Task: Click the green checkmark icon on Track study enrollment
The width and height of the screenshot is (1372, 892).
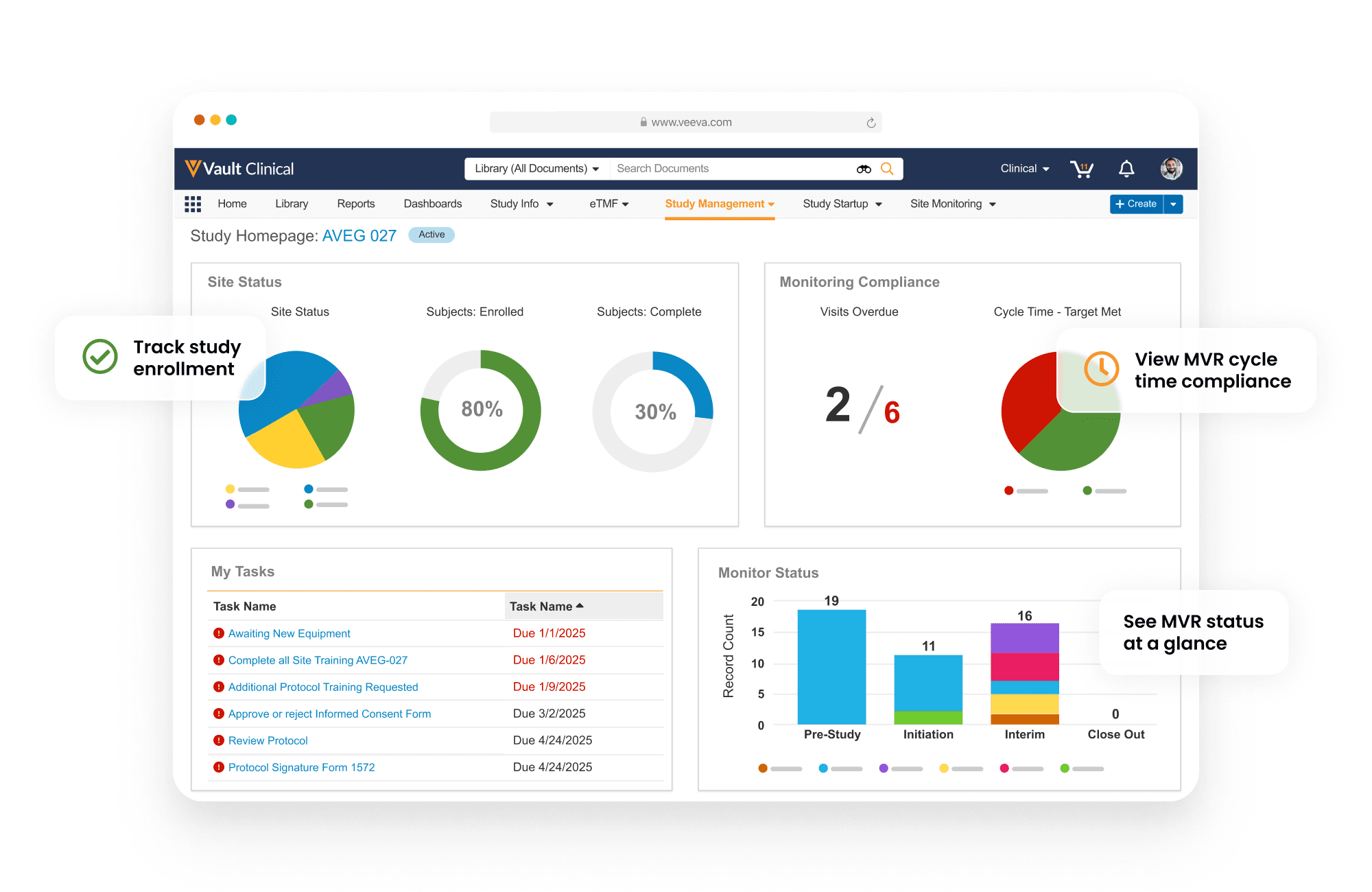Action: point(100,357)
